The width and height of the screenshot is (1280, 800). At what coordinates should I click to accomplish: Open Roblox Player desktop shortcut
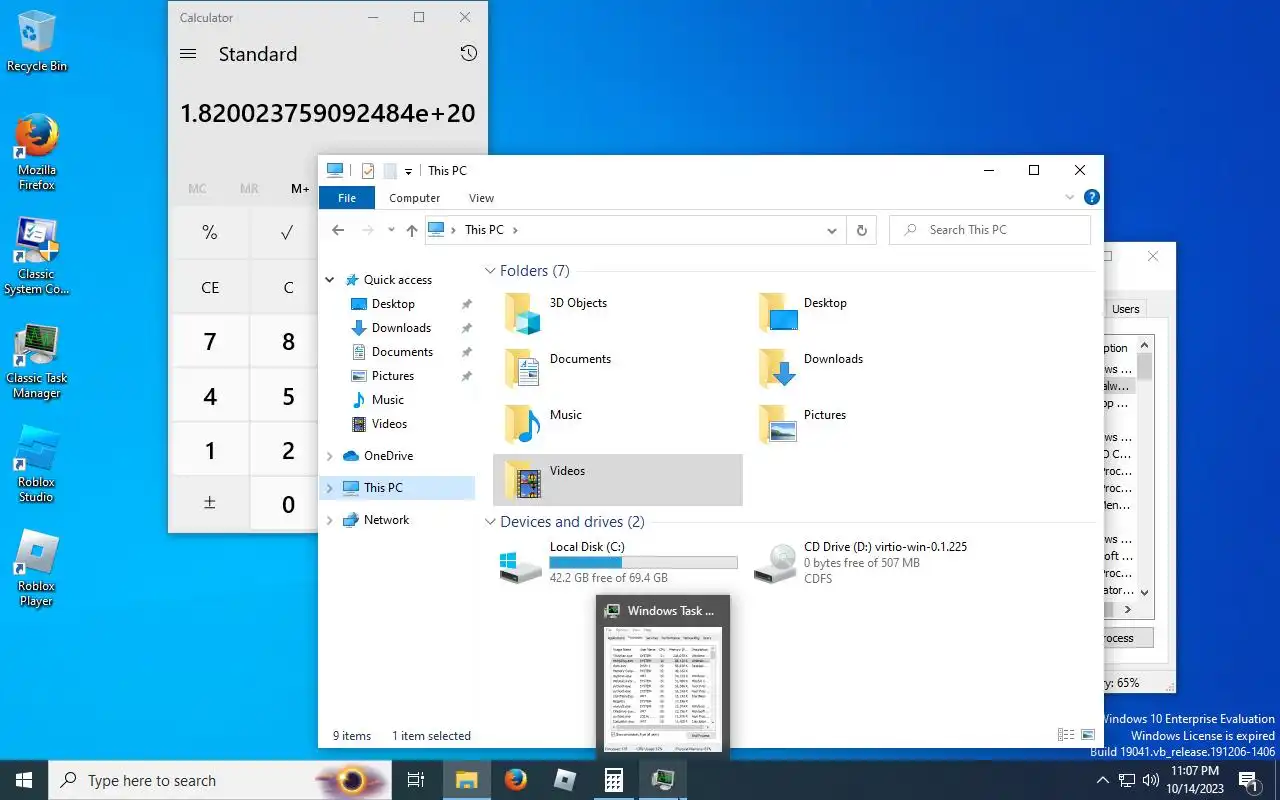tap(37, 568)
